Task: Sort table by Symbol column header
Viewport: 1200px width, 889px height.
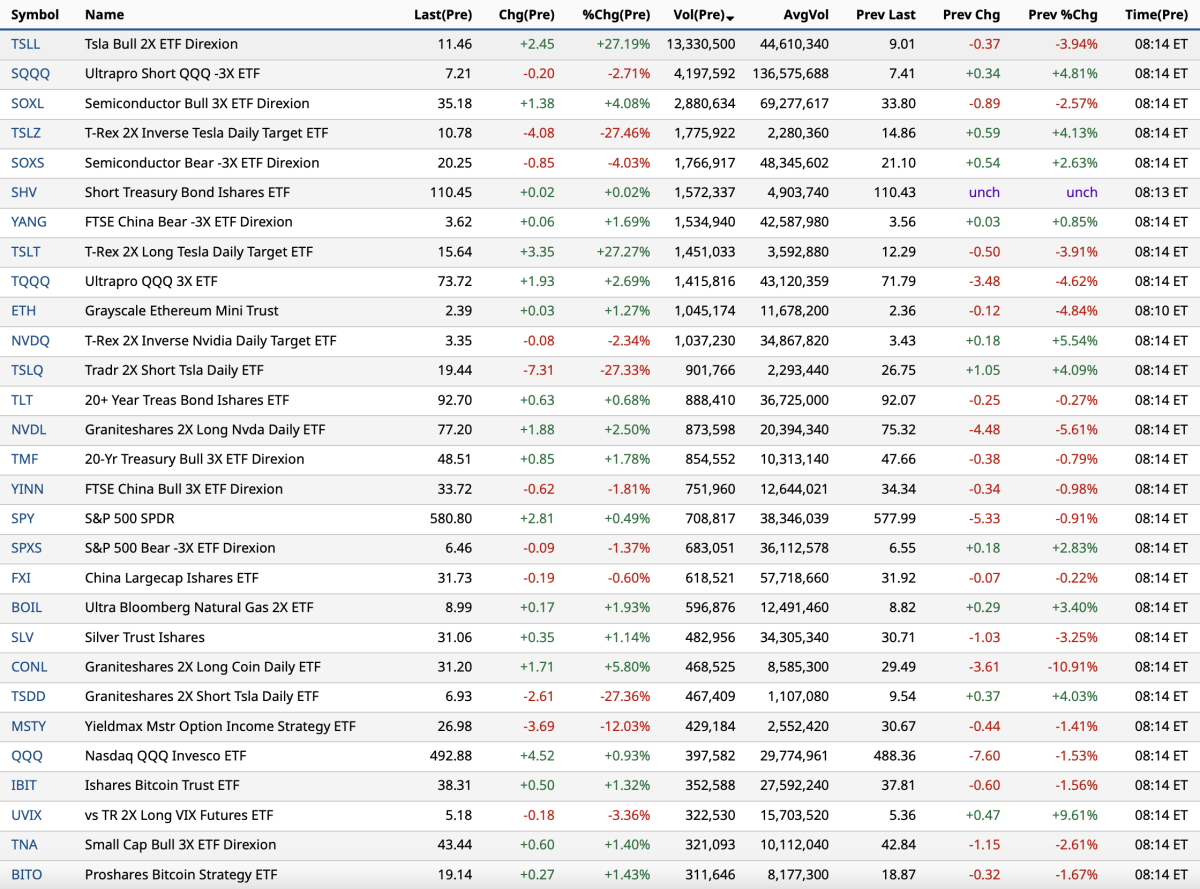Action: coord(35,15)
